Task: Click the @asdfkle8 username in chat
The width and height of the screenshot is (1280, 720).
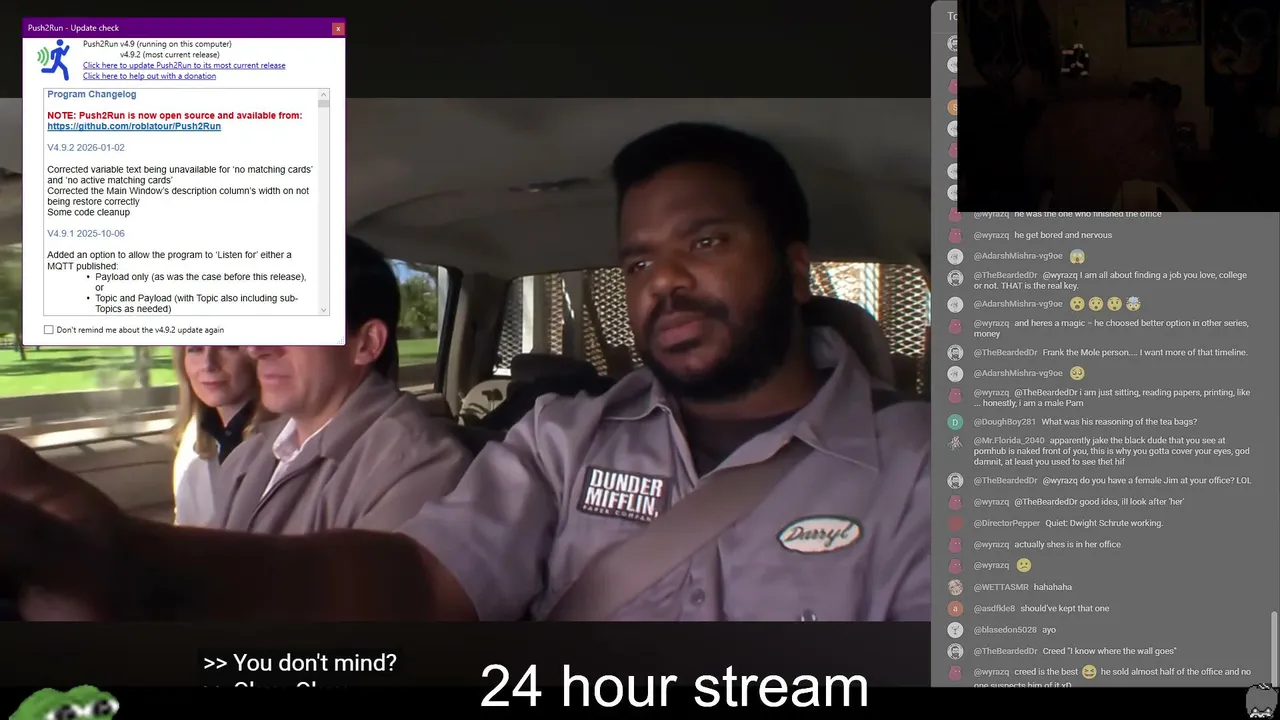Action: pyautogui.click(x=995, y=608)
